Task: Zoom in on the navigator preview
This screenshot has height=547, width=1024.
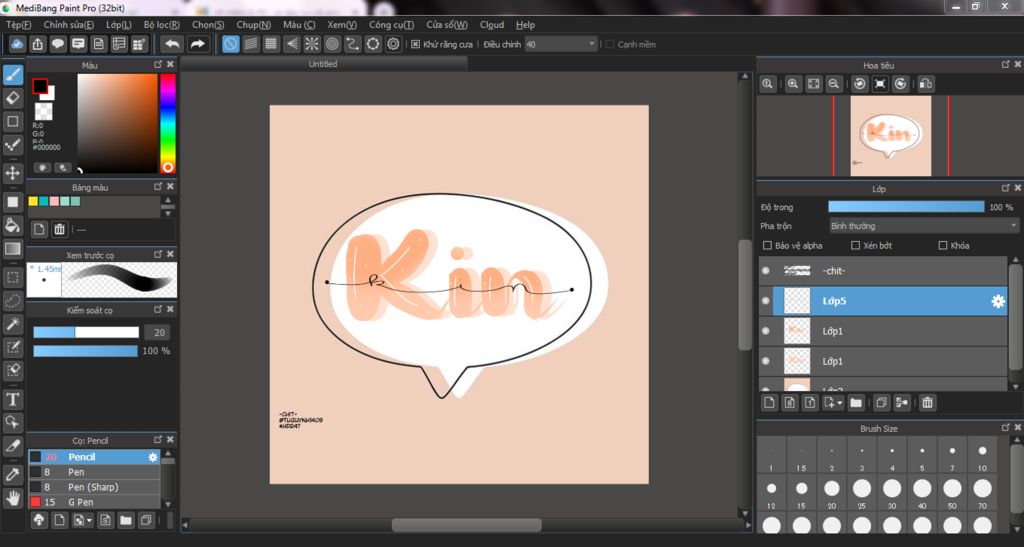Action: tap(793, 84)
